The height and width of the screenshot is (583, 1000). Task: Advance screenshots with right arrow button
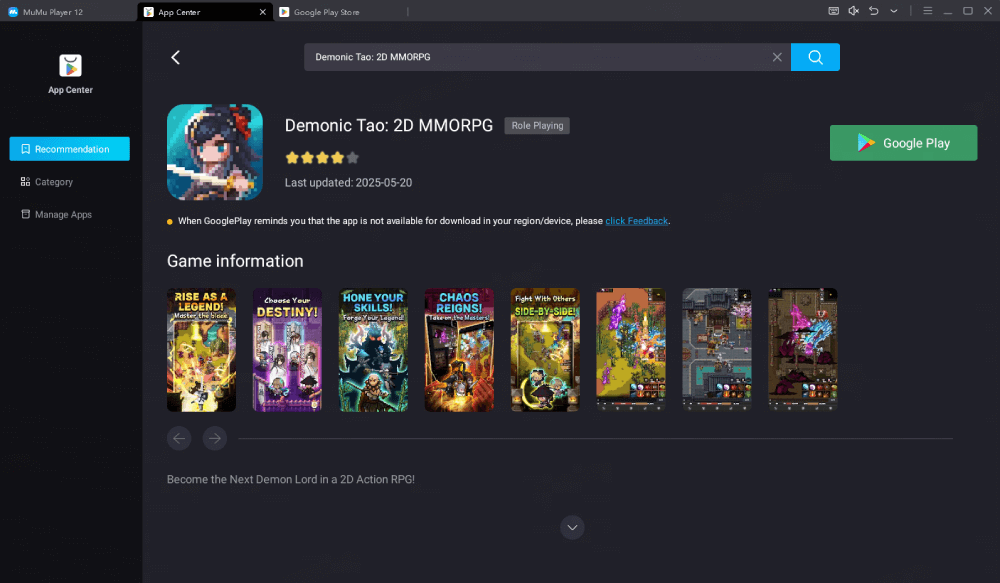215,438
